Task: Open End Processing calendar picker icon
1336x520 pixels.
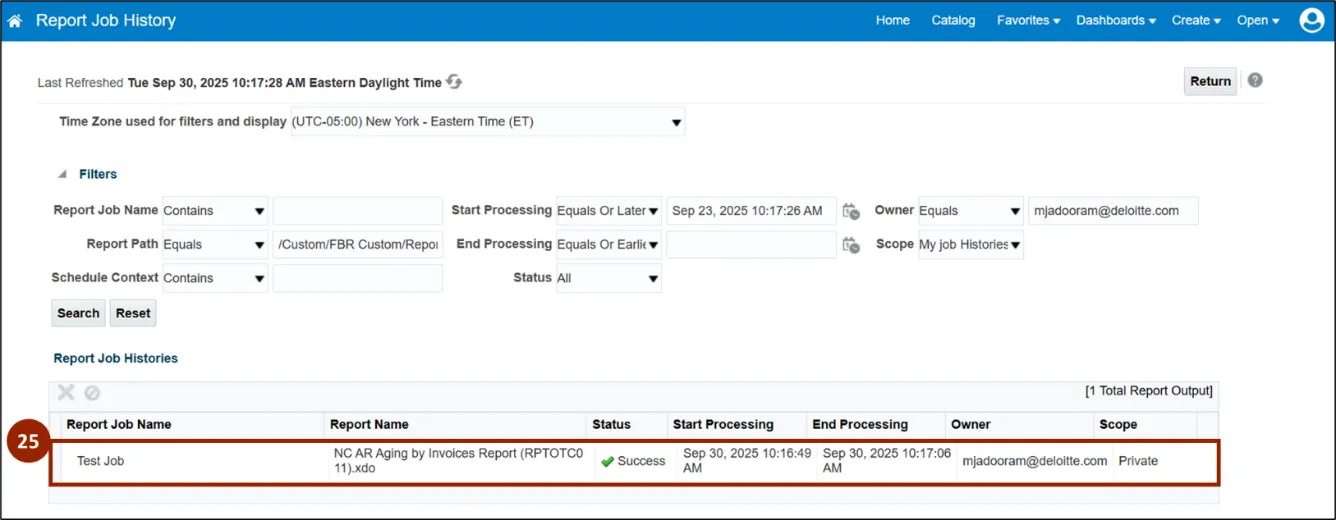Action: click(851, 245)
